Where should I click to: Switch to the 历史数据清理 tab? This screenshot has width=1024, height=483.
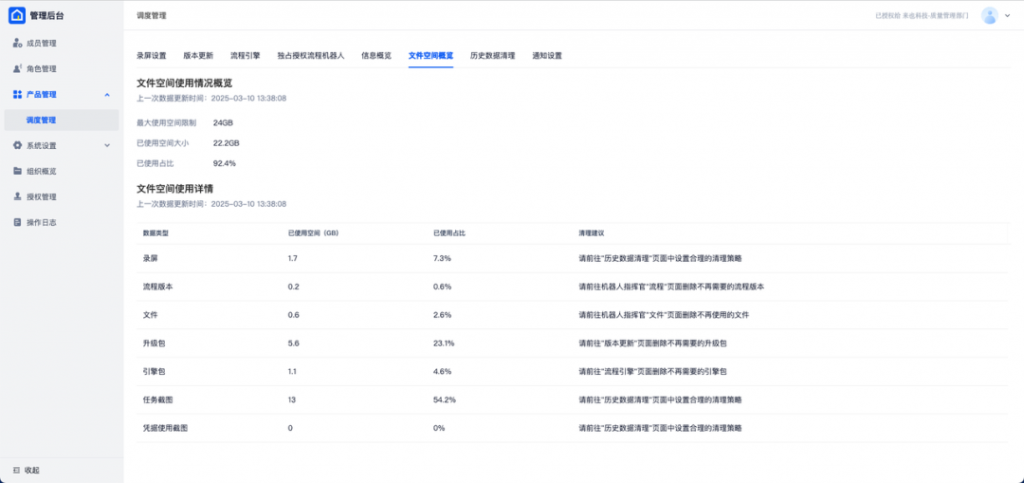click(x=492, y=55)
